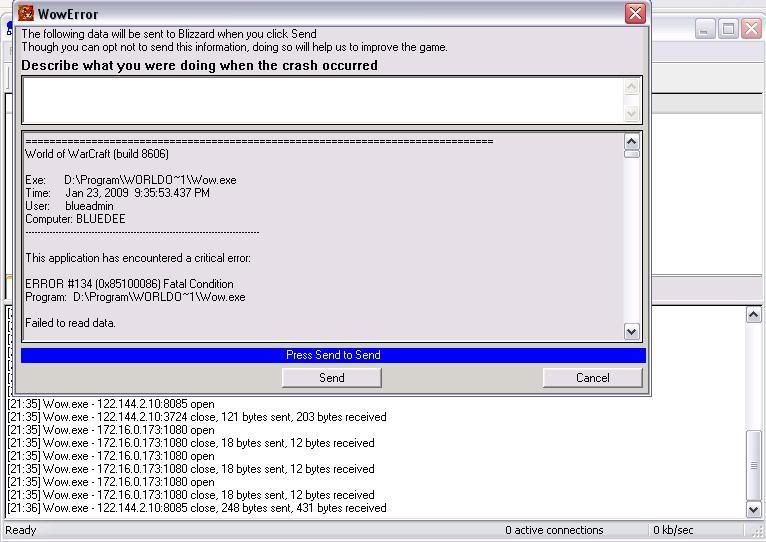
Task: Select the 'Computer: BLUEDEE' line
Action: pos(75,219)
